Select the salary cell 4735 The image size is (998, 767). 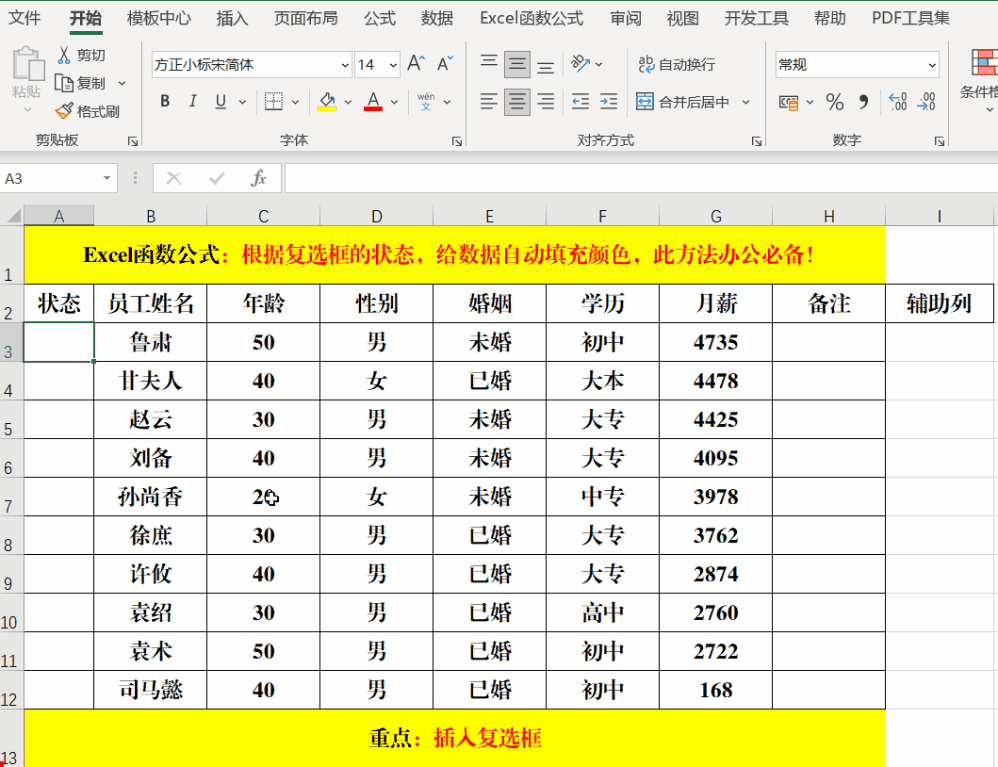[x=716, y=342]
